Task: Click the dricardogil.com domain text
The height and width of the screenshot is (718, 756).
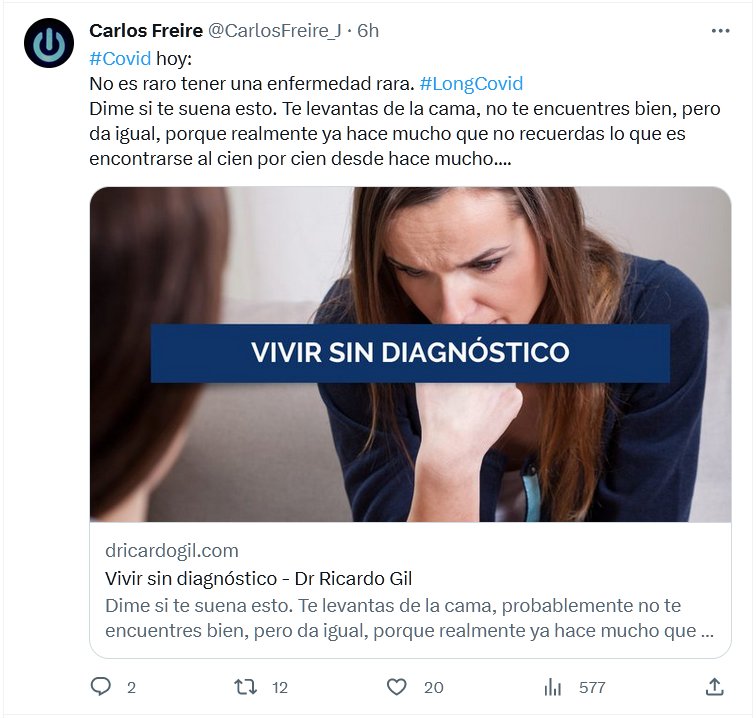Action: (x=172, y=551)
